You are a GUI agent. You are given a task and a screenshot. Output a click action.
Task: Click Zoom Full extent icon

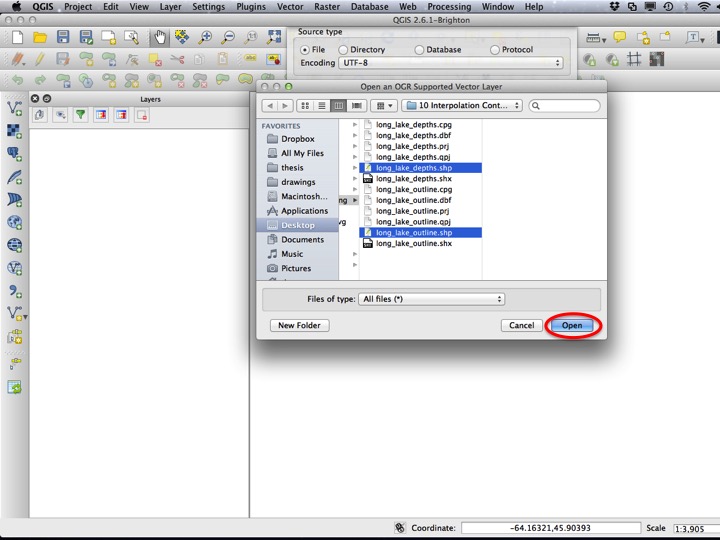click(x=274, y=37)
